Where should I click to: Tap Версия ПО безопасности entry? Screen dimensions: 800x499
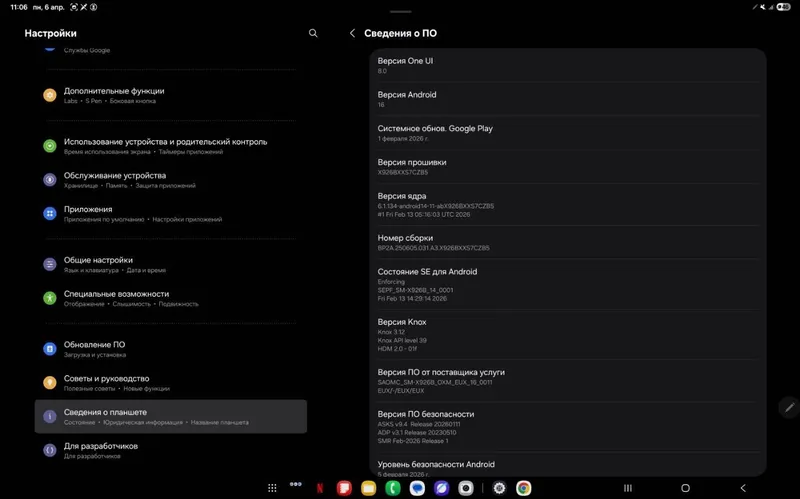click(x=568, y=427)
